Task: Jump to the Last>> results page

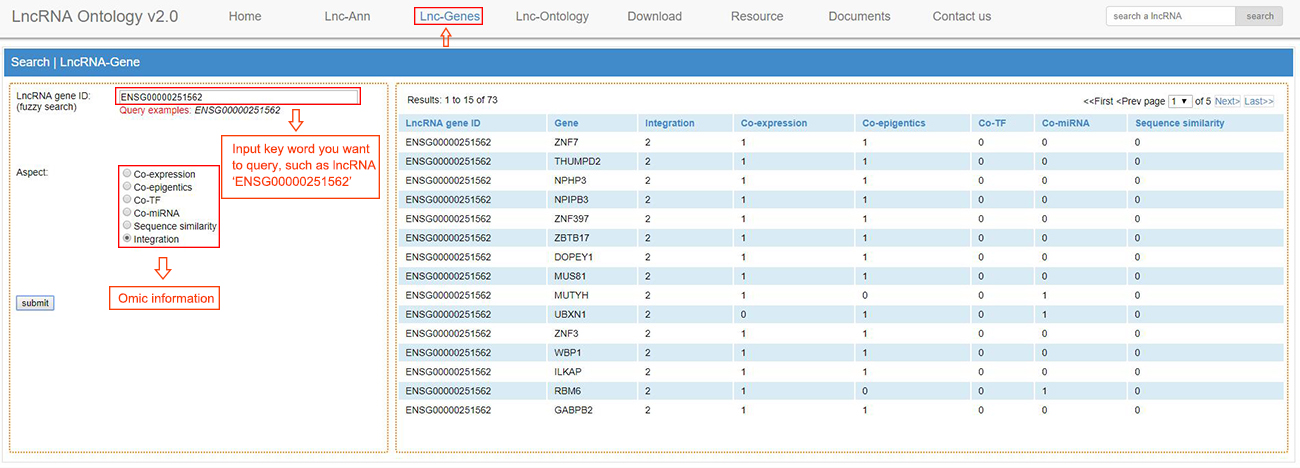Action: pyautogui.click(x=1259, y=101)
